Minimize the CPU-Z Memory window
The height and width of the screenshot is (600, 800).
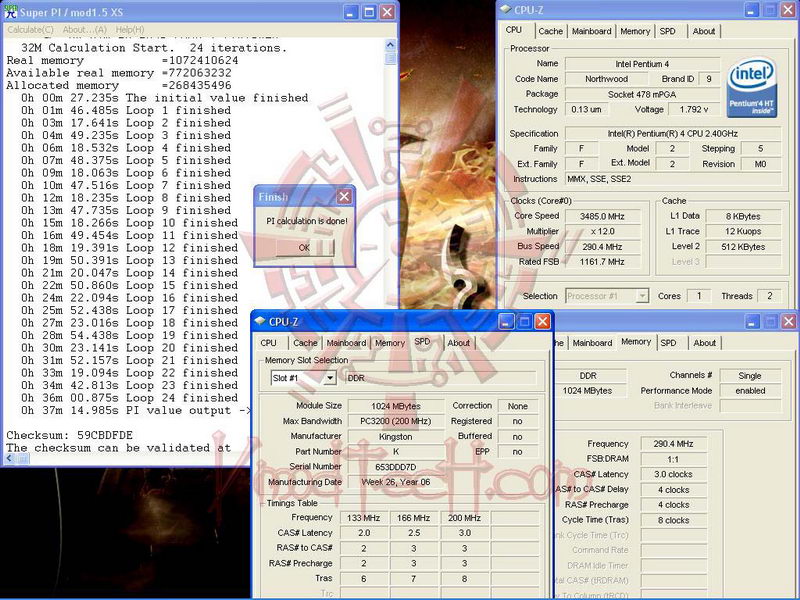pos(752,321)
